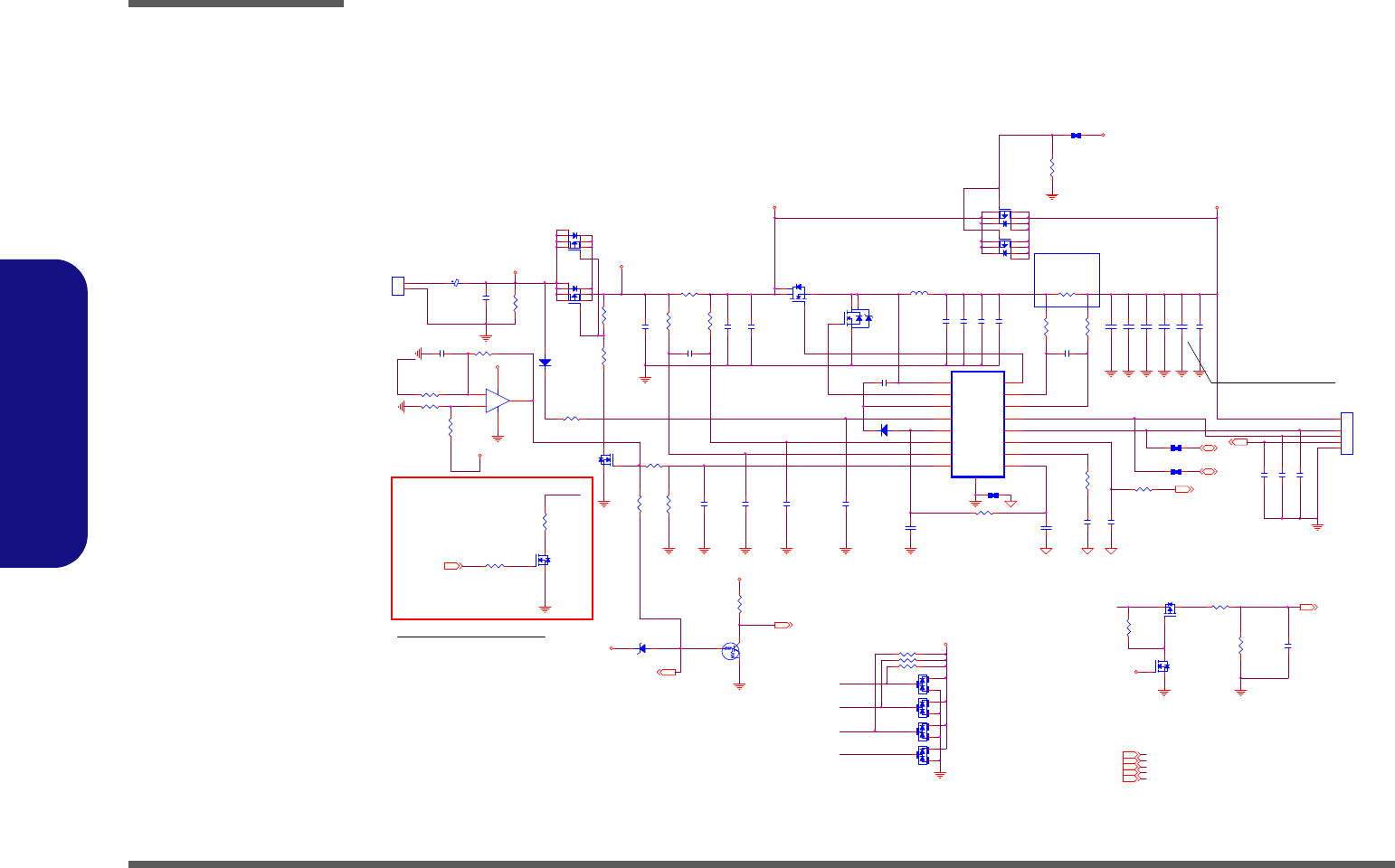Screen dimensions: 1395x868
Task: Select the output port right of the transistor collector
Action: pos(783,625)
